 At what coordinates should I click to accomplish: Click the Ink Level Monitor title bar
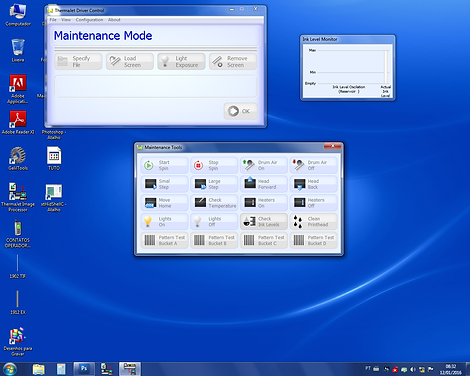(348, 39)
